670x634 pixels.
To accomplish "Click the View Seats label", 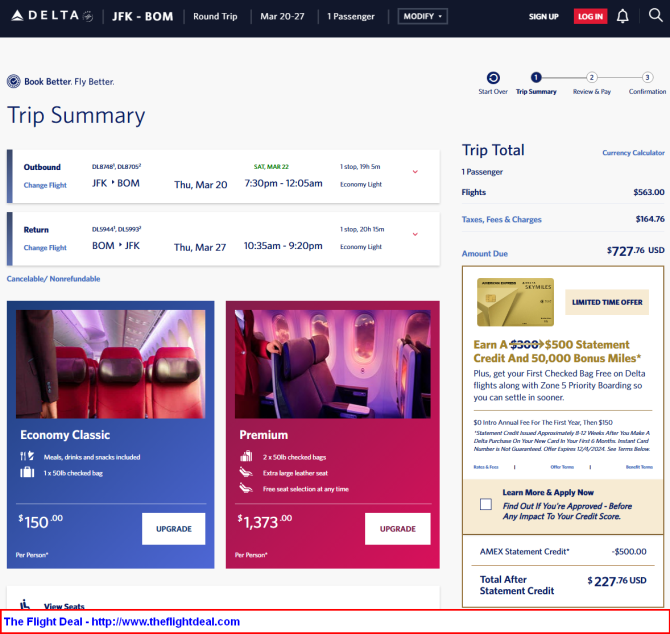I will pyautogui.click(x=64, y=606).
